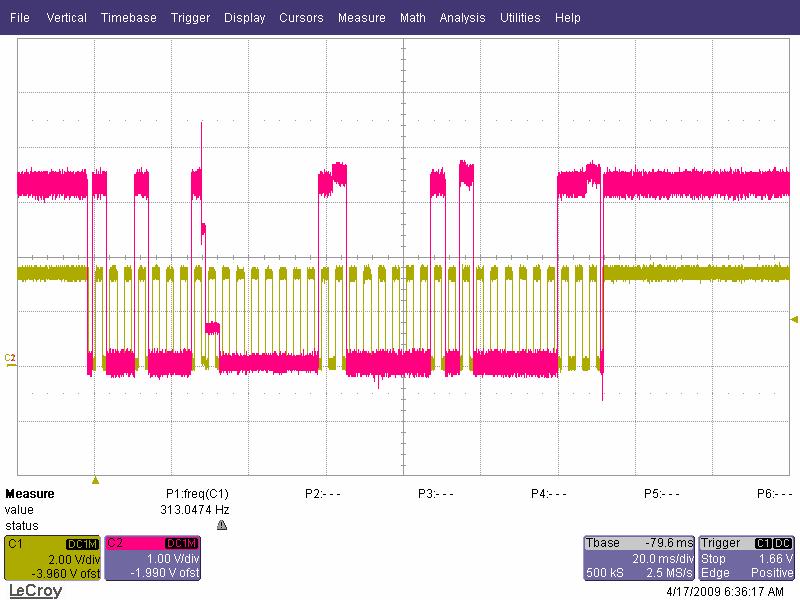Click the trigger position marker below the grid
Screen dimensions: 800x600
(x=95, y=480)
